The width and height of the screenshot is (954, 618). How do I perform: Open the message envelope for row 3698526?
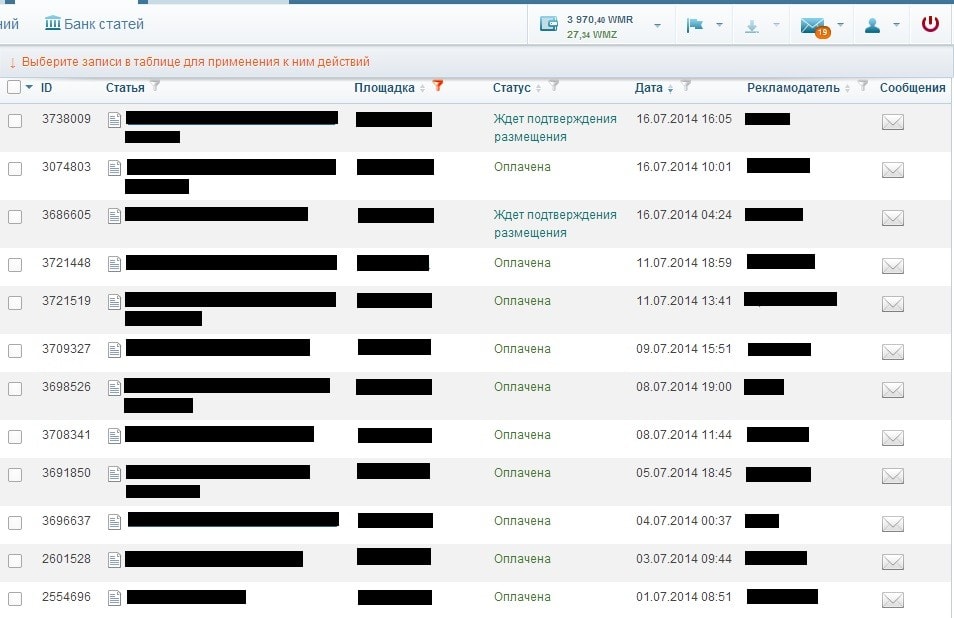893,389
